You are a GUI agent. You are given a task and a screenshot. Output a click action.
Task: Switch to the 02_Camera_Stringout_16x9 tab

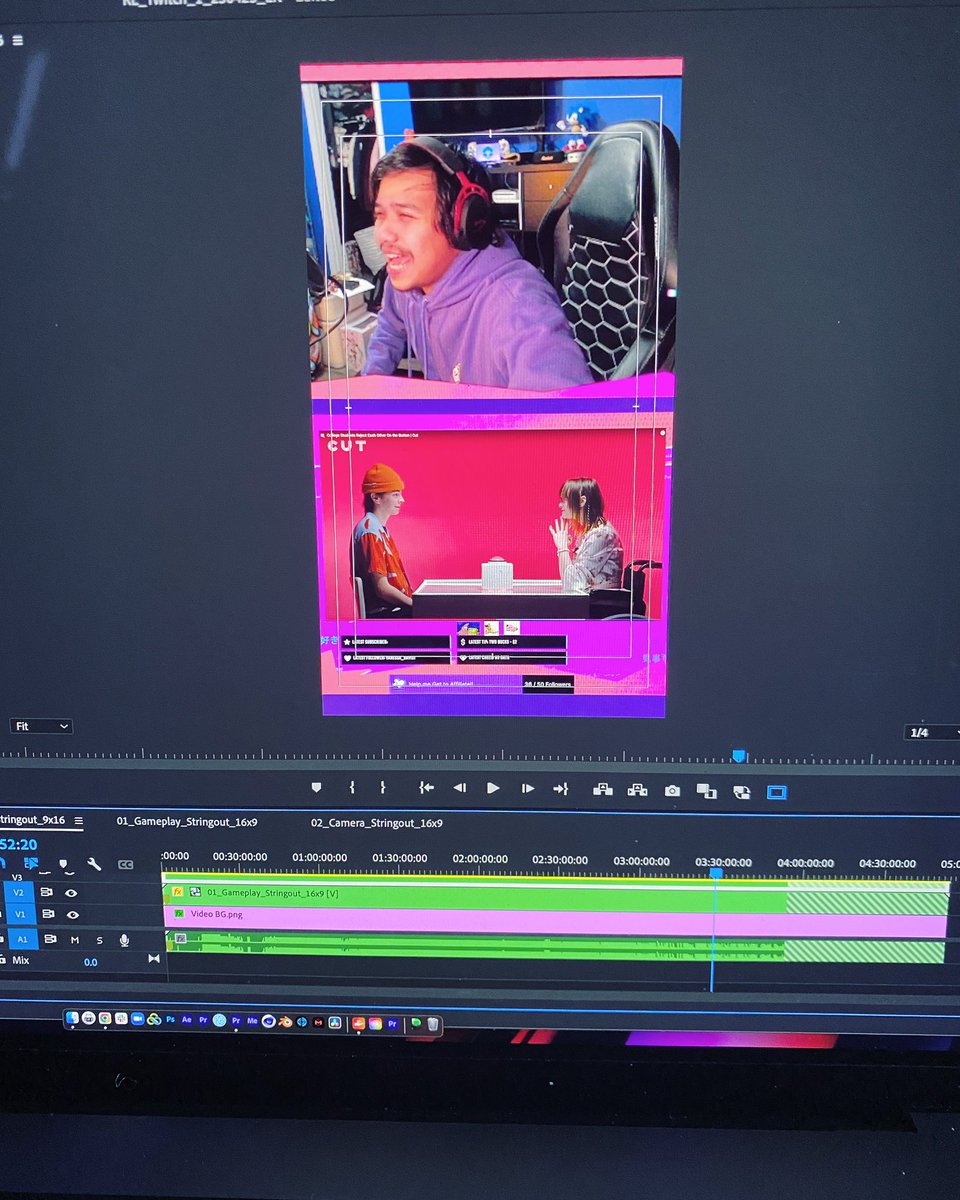click(x=376, y=823)
